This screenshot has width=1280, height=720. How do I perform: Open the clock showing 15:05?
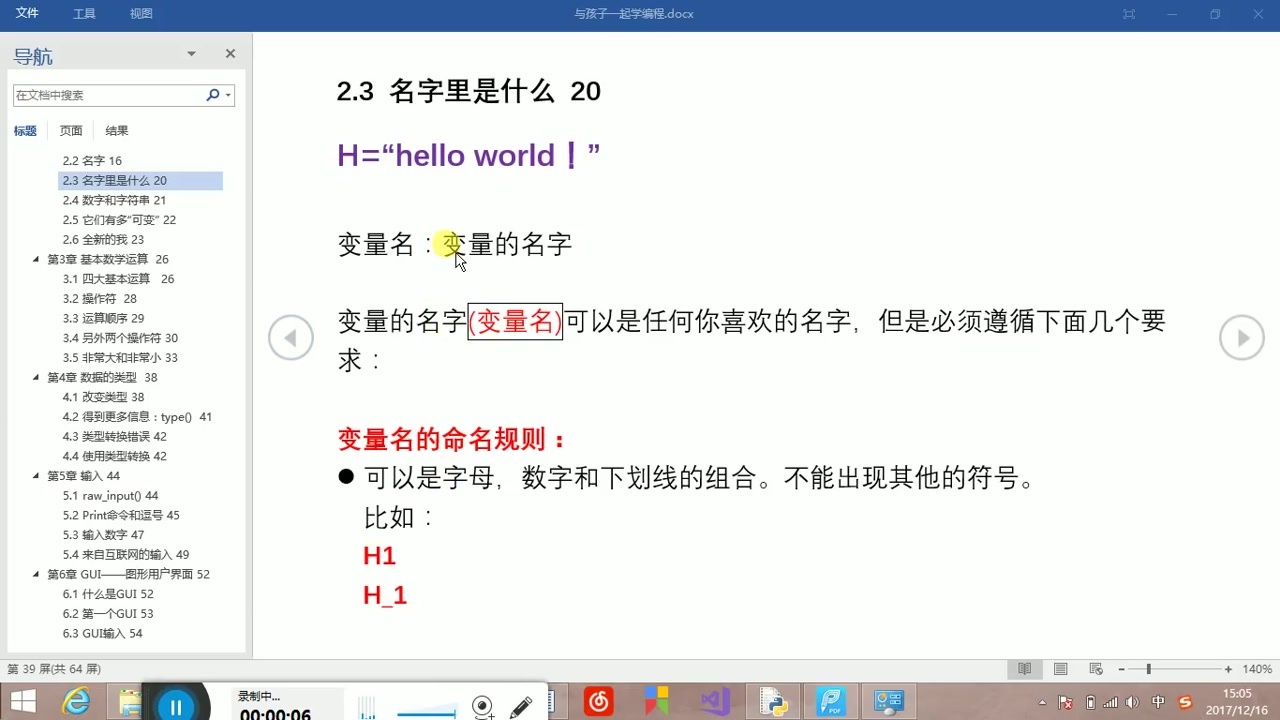1237,702
